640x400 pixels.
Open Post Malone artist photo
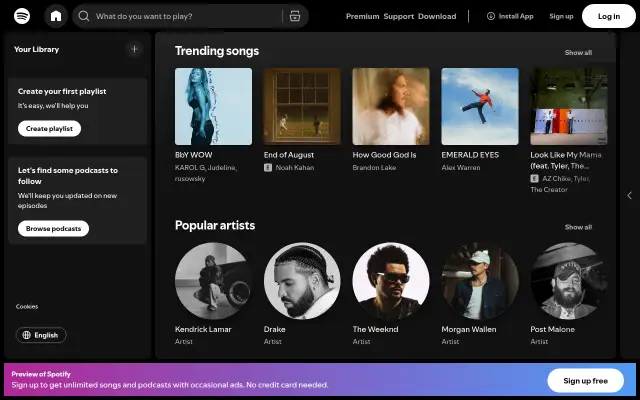pyautogui.click(x=569, y=281)
